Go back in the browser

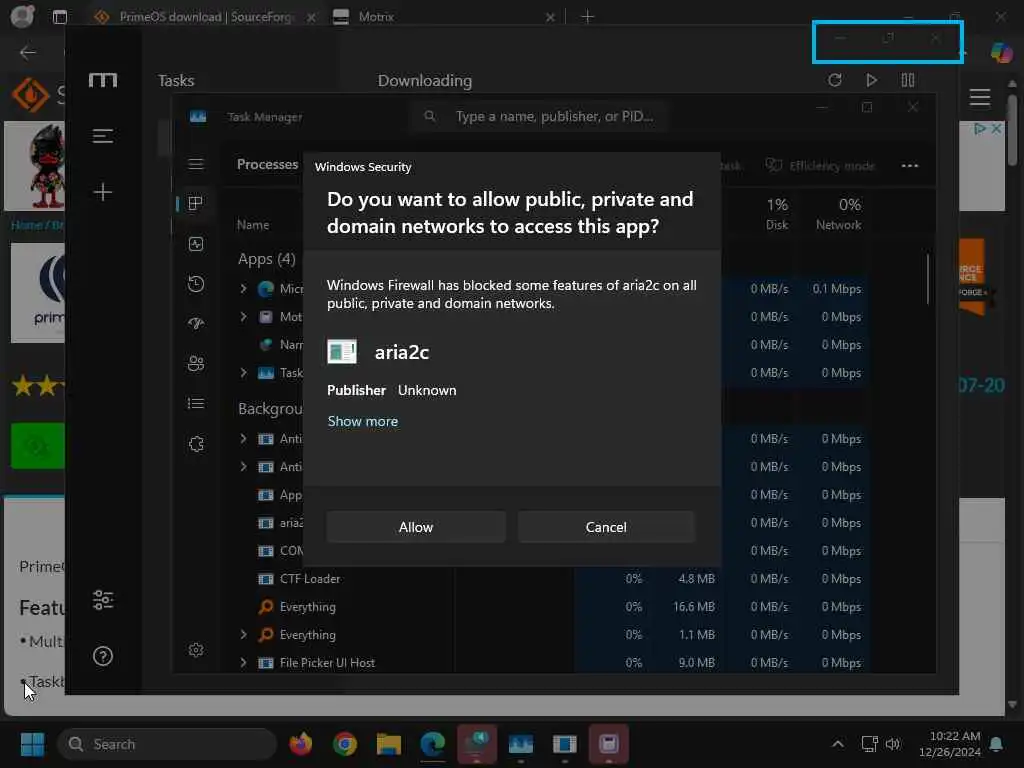pyautogui.click(x=27, y=52)
